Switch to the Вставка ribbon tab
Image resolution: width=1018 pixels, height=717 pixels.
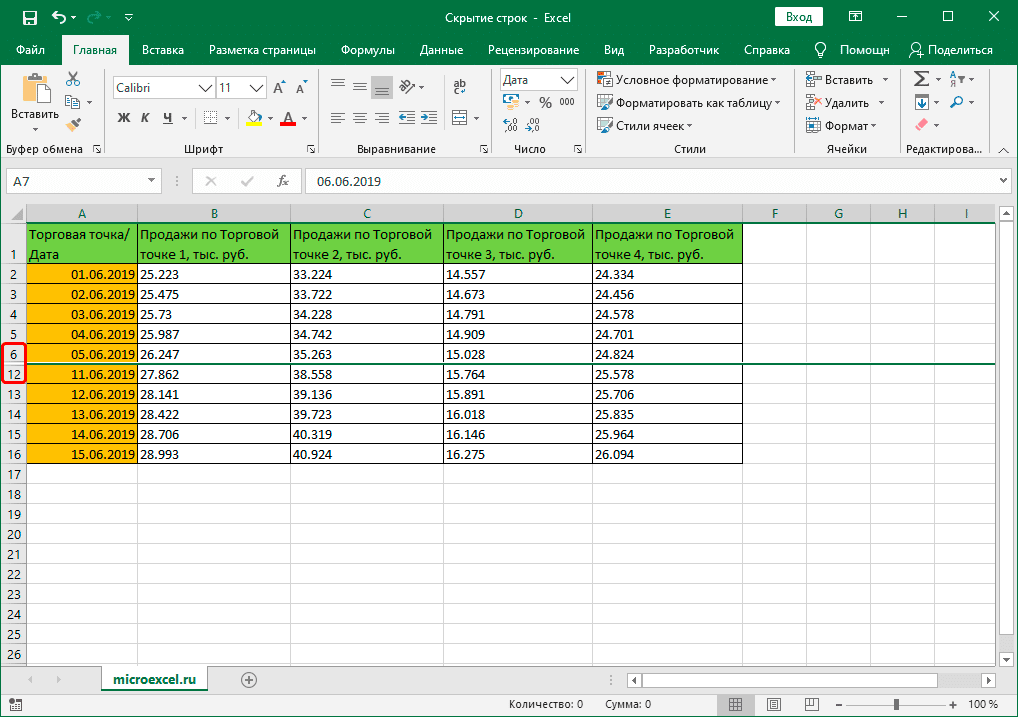pos(163,50)
